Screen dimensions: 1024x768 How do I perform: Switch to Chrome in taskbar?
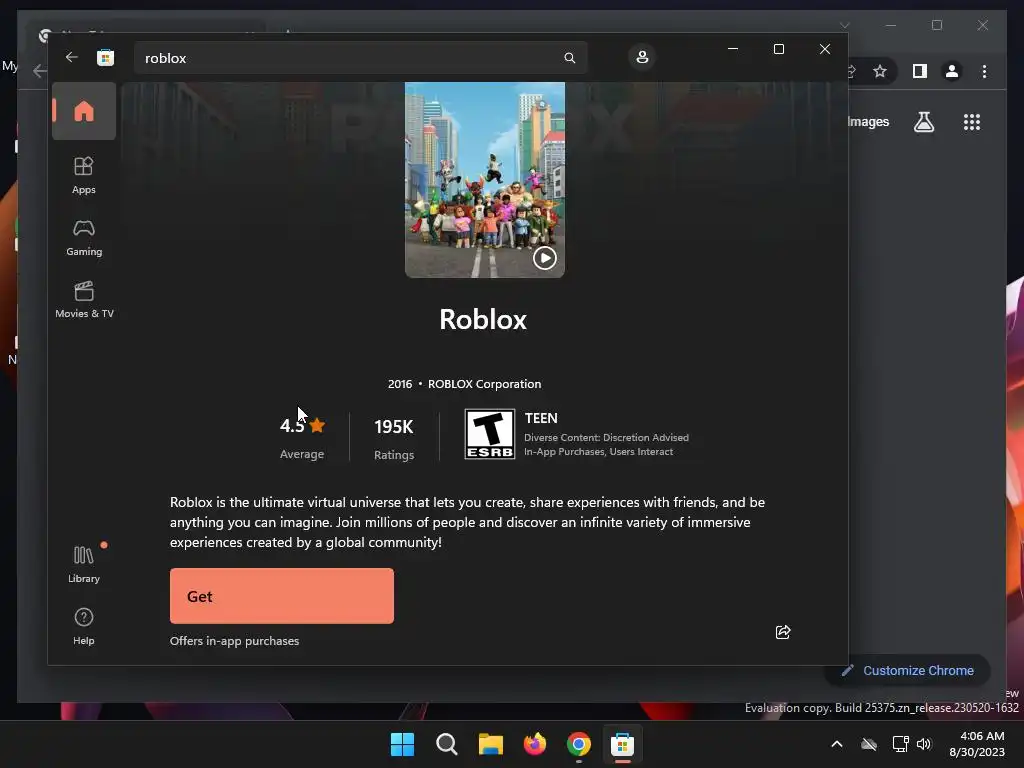coord(579,744)
